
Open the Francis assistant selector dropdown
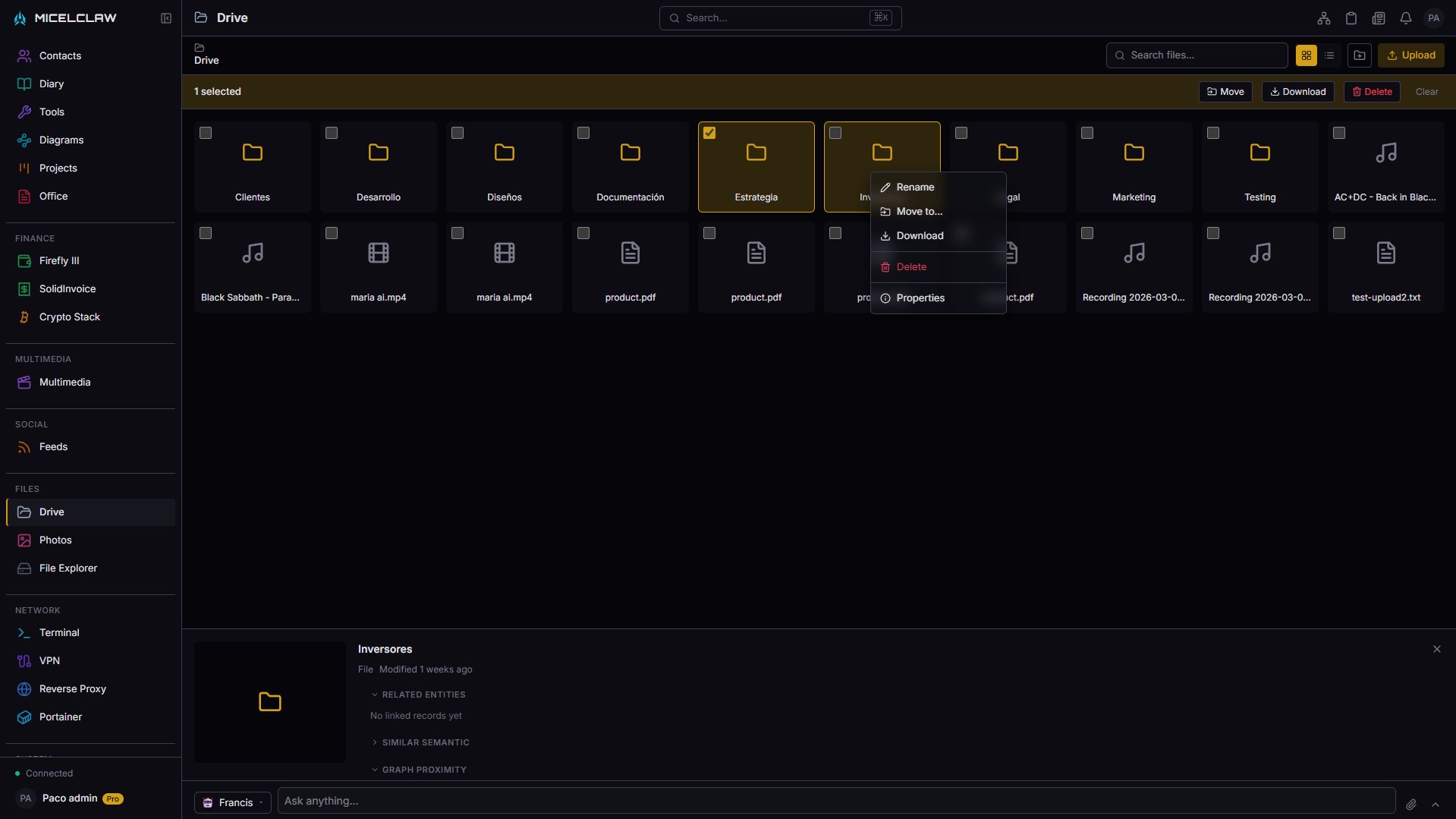click(233, 802)
